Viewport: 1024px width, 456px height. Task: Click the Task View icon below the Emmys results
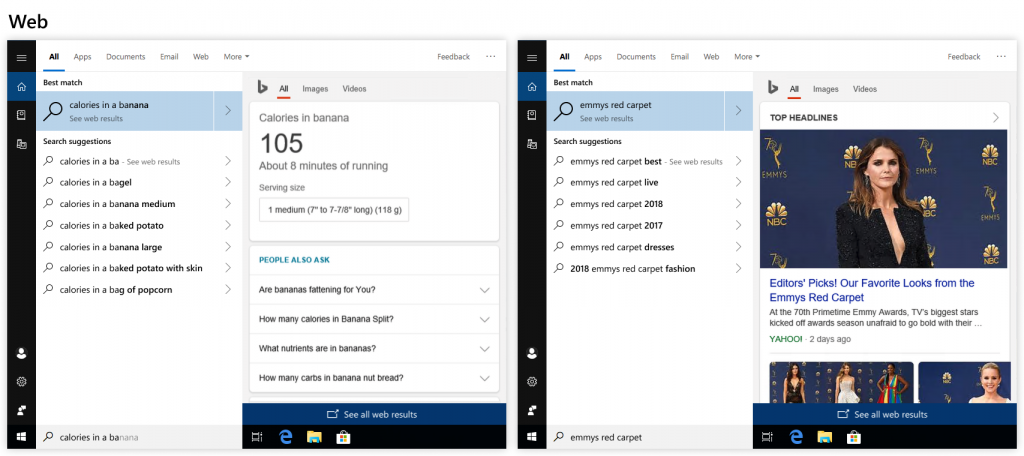768,437
